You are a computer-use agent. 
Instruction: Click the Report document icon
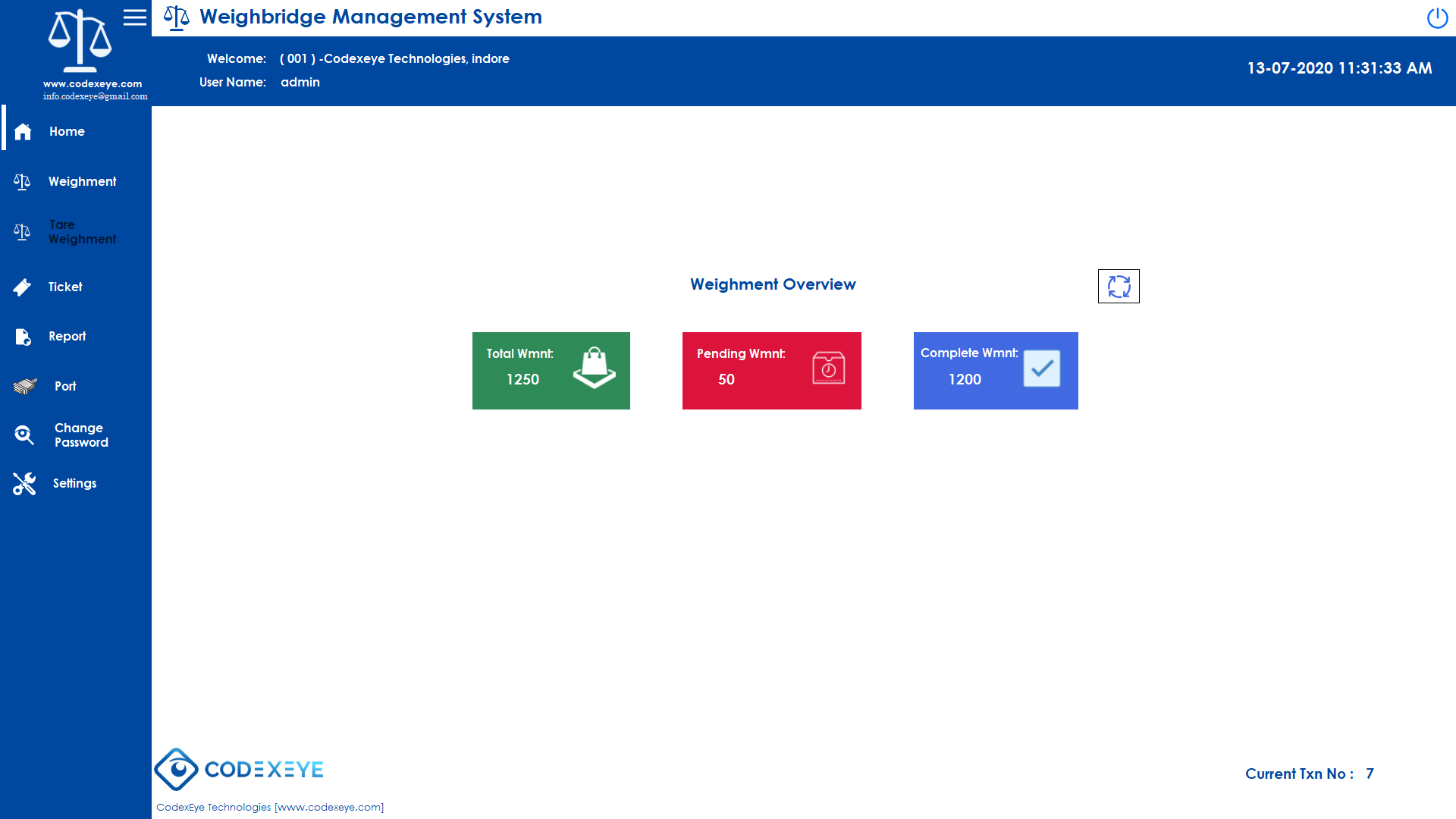(x=23, y=337)
